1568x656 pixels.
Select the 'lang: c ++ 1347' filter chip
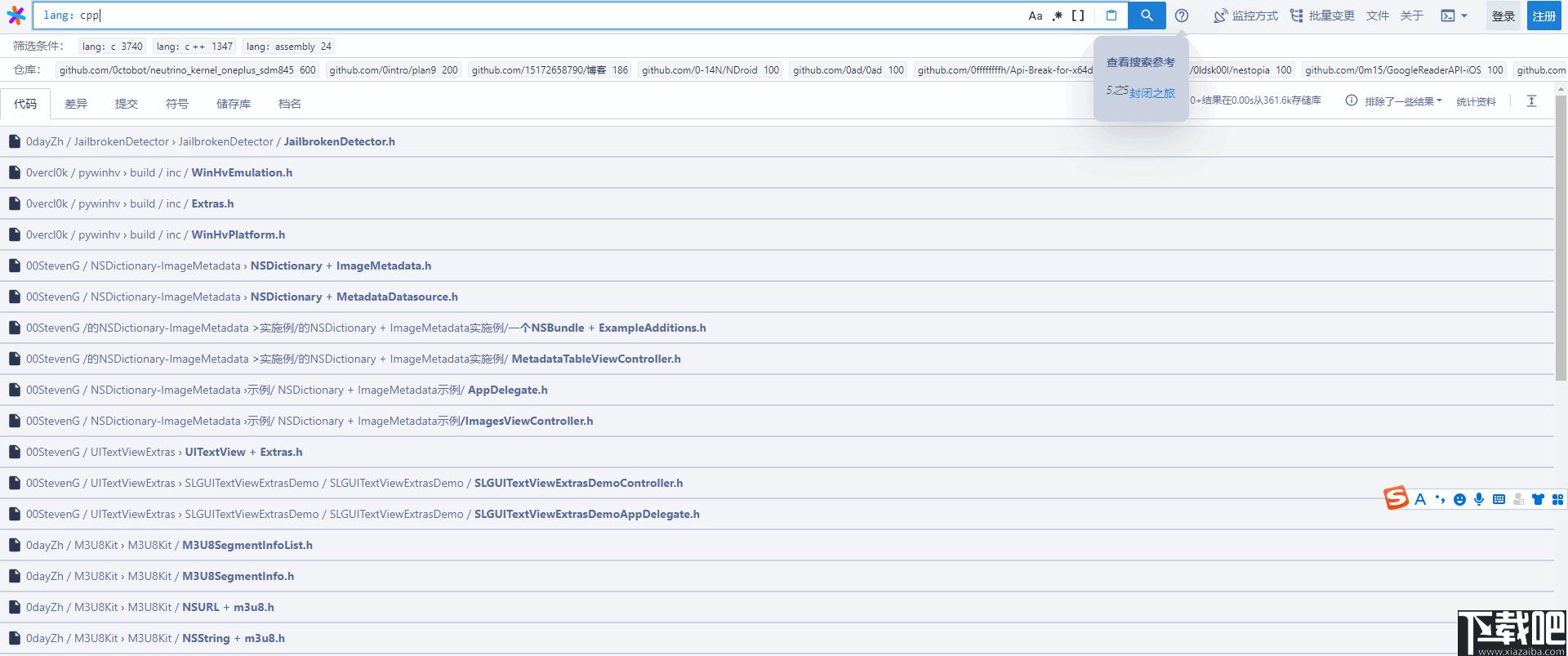pos(194,47)
